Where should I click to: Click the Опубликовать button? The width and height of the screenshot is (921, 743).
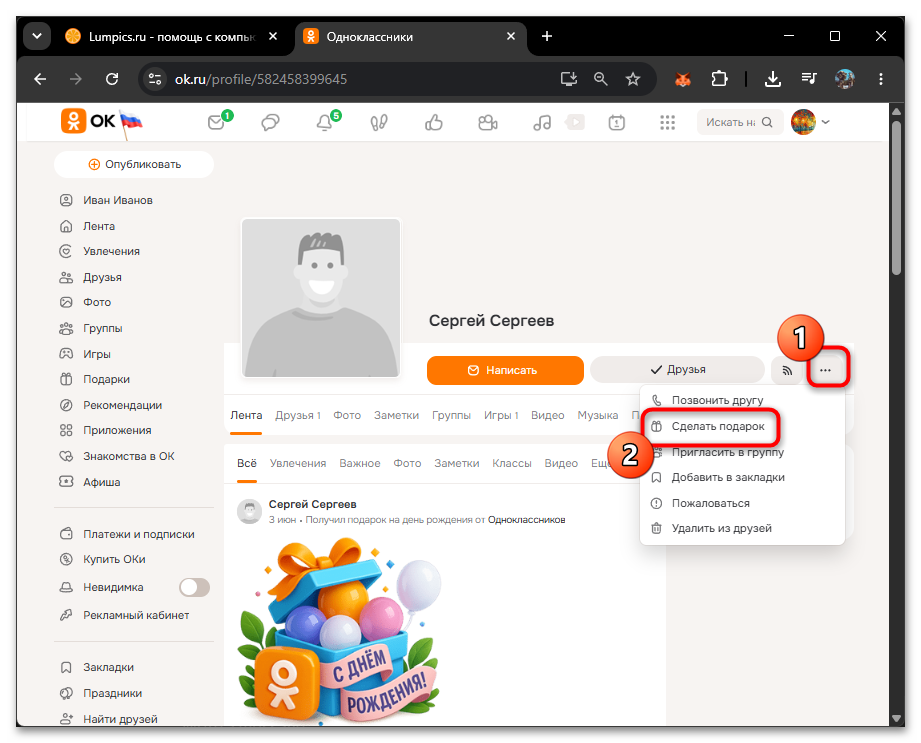(134, 164)
